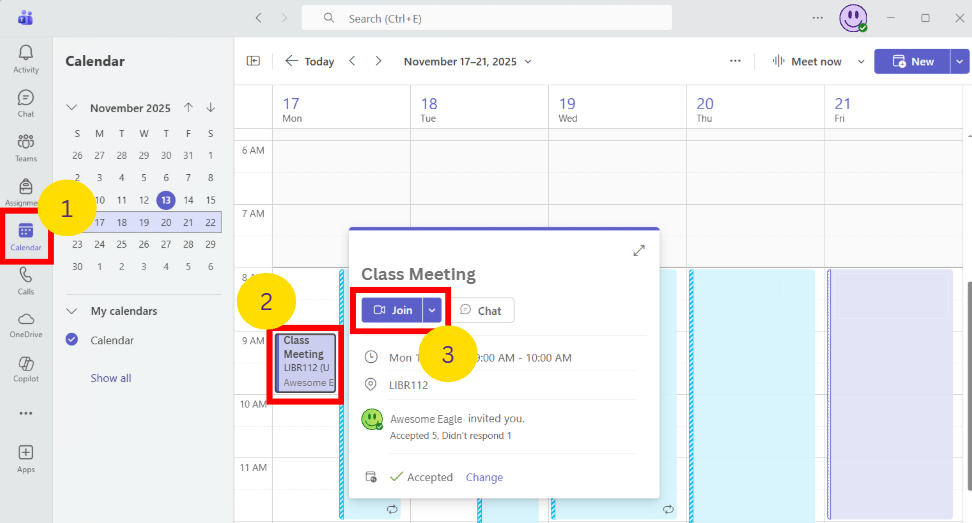972x523 pixels.
Task: Collapse the My calendars section
Action: [x=72, y=311]
